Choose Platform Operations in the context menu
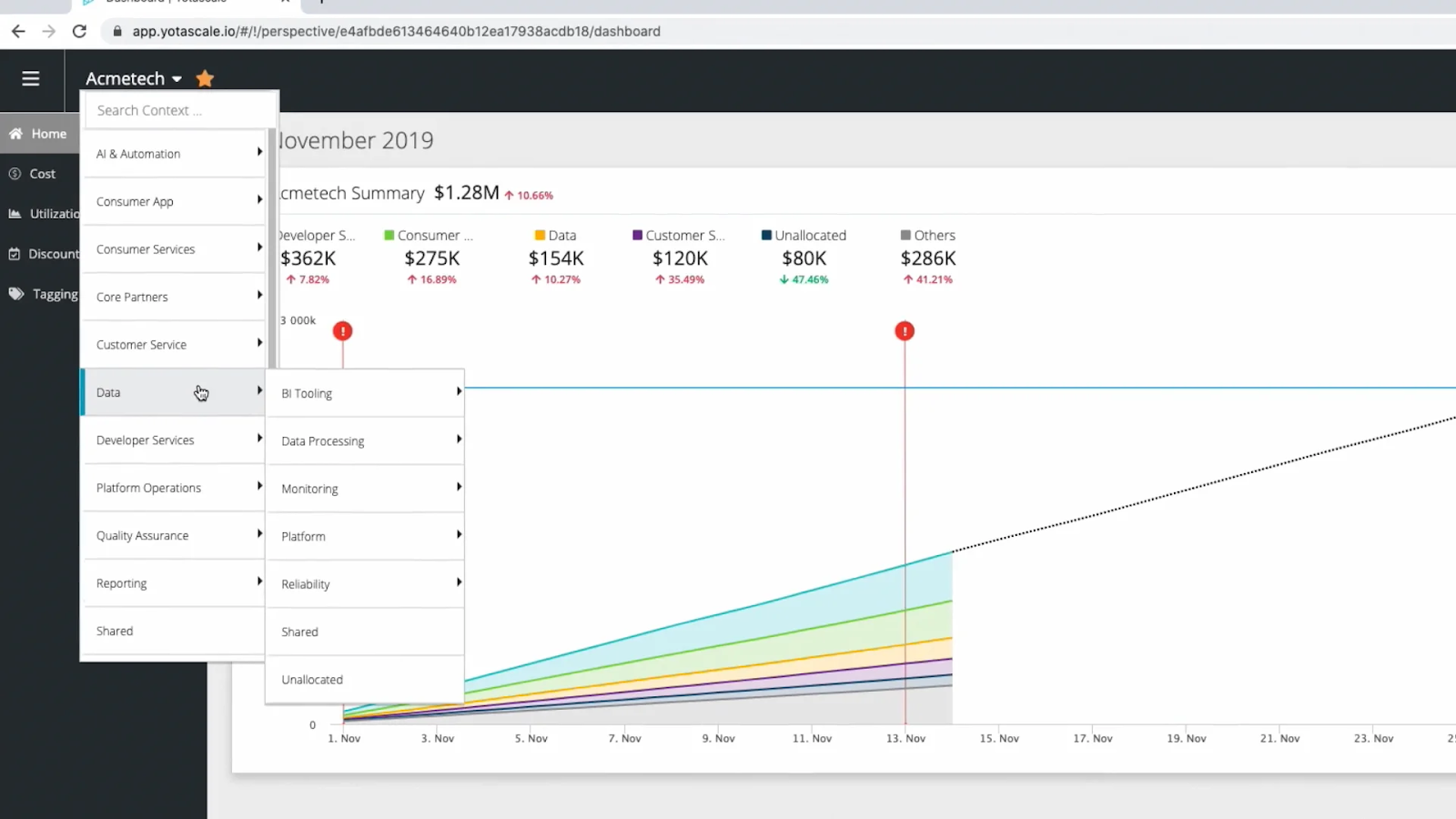 (x=147, y=487)
